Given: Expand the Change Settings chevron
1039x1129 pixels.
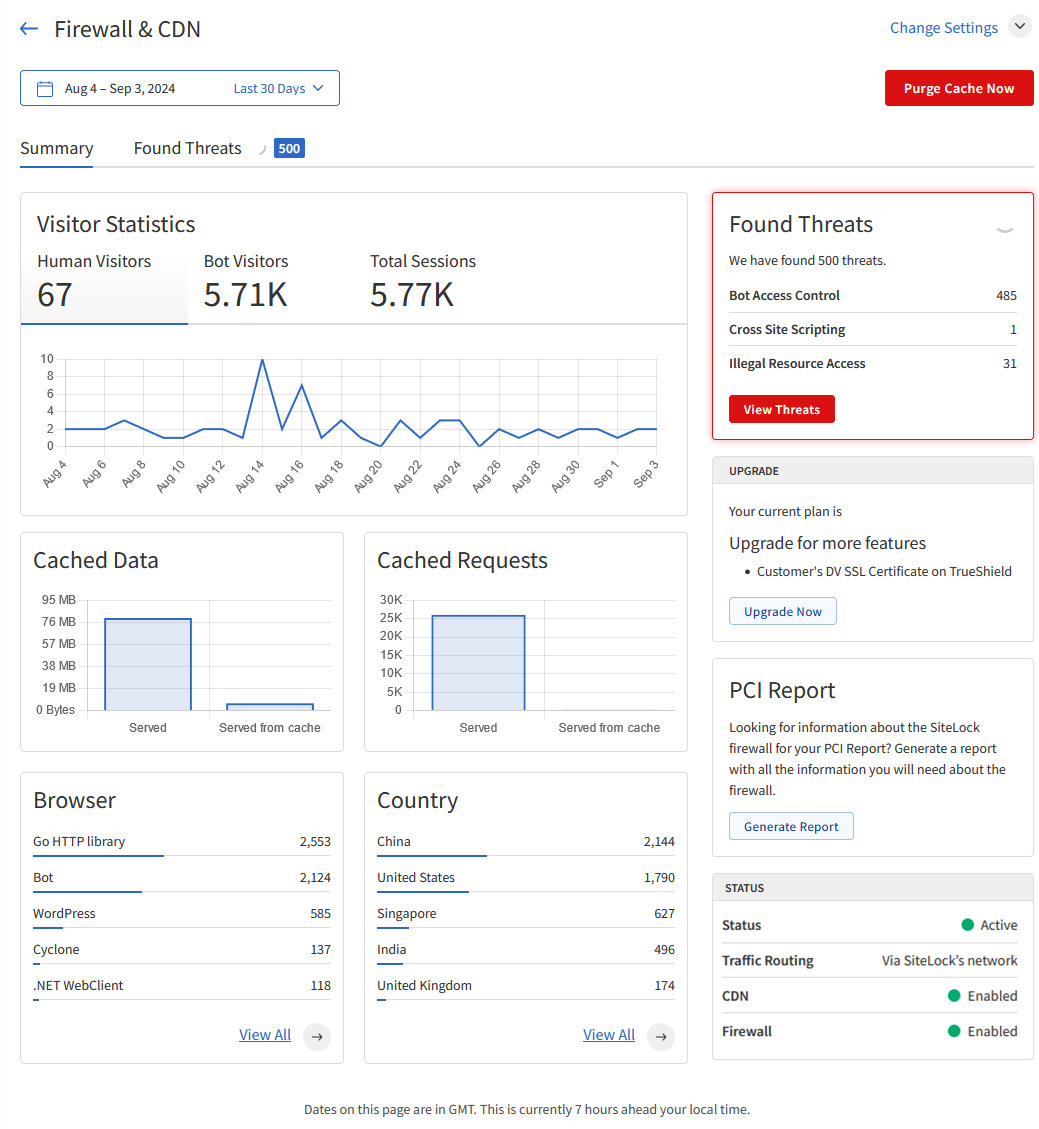Looking at the screenshot, I should click(x=1019, y=27).
